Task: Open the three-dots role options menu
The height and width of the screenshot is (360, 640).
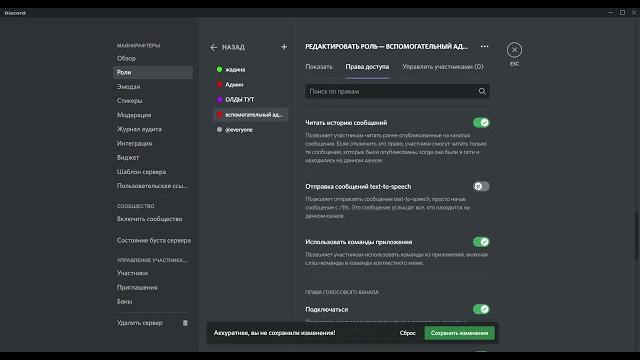Action: [484, 47]
